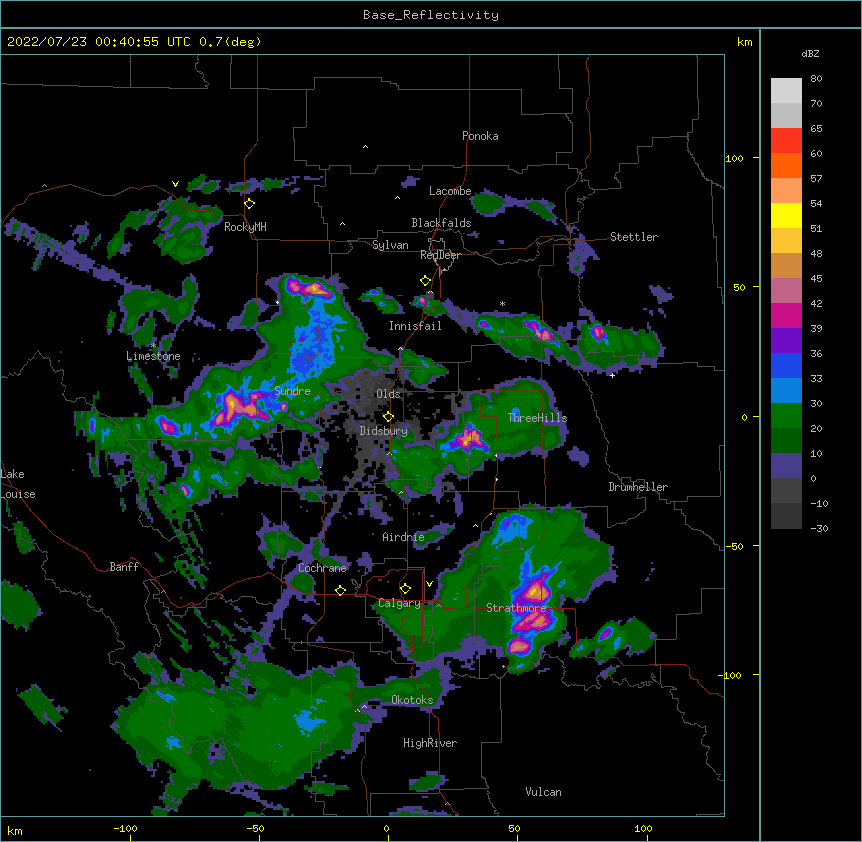The height and width of the screenshot is (842, 862).
Task: Pick the purple 36-39 dBZ legend color
Action: coord(786,341)
